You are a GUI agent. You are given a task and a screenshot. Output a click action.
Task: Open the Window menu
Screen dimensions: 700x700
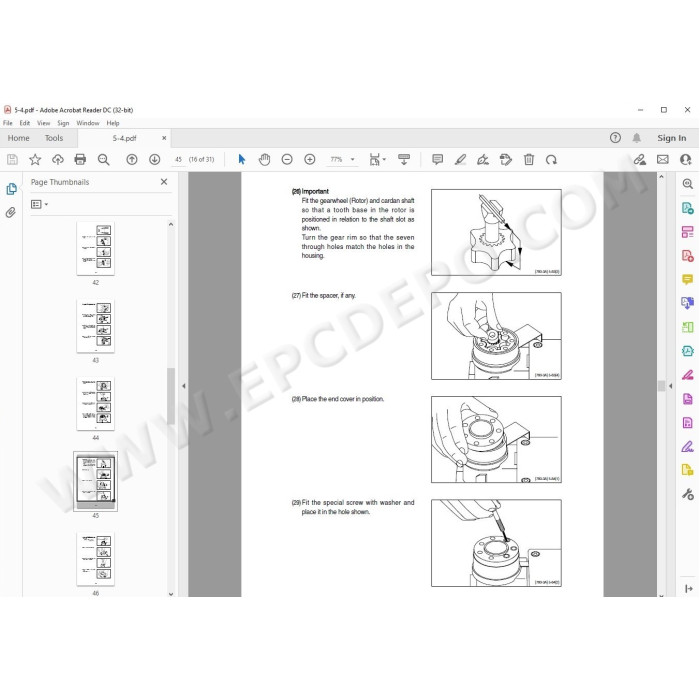coord(88,123)
